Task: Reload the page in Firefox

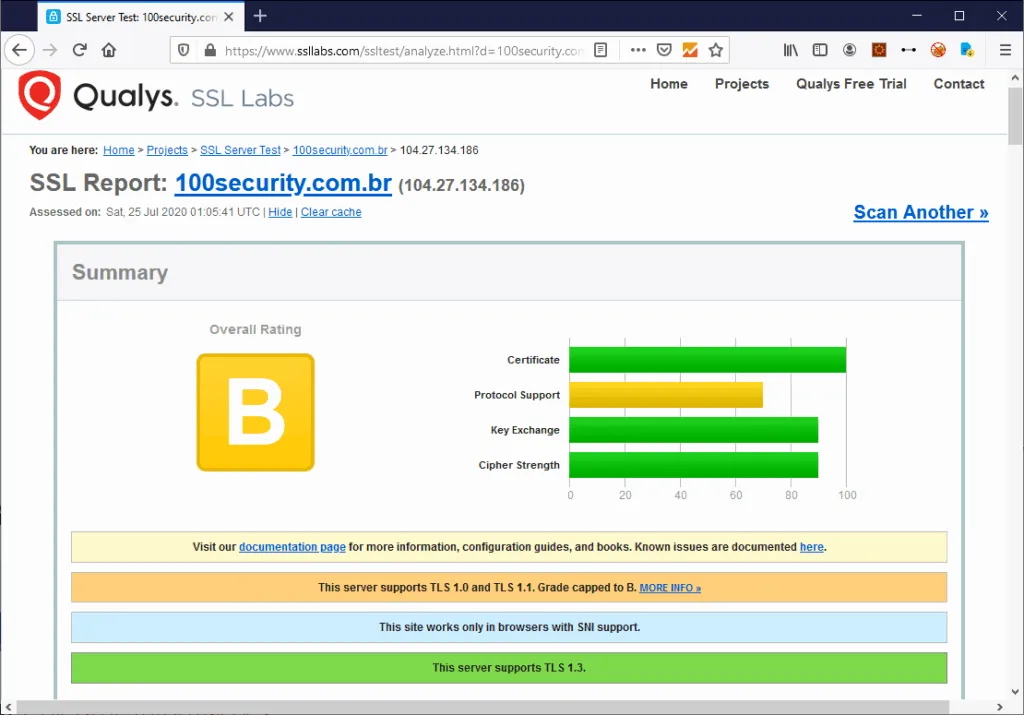Action: point(80,50)
